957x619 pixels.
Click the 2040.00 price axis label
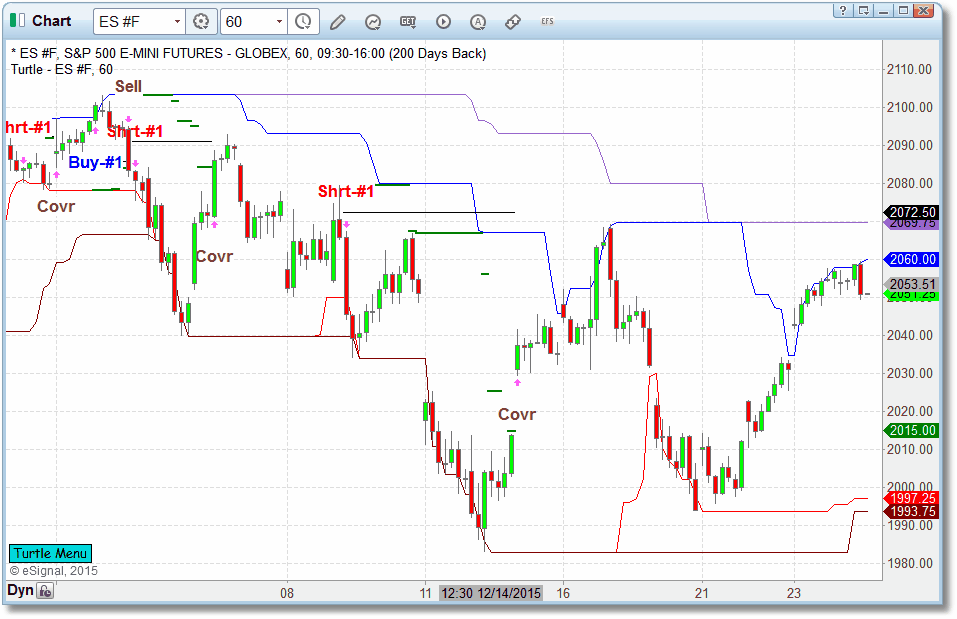tap(909, 335)
